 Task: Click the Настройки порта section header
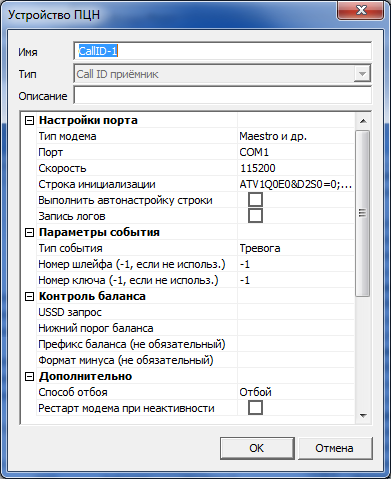[x=88, y=120]
